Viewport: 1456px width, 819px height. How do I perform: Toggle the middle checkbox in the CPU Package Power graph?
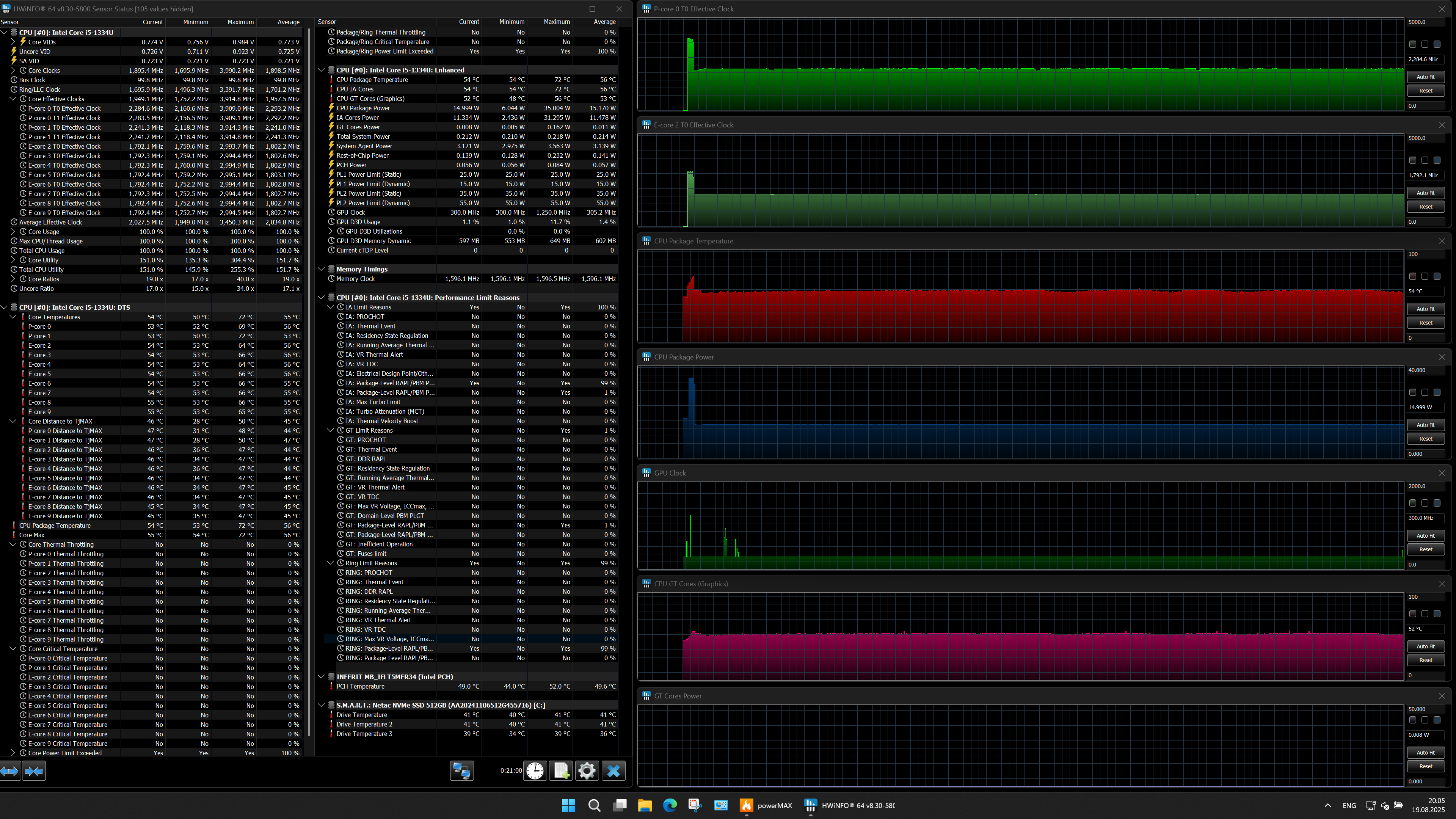(x=1425, y=392)
